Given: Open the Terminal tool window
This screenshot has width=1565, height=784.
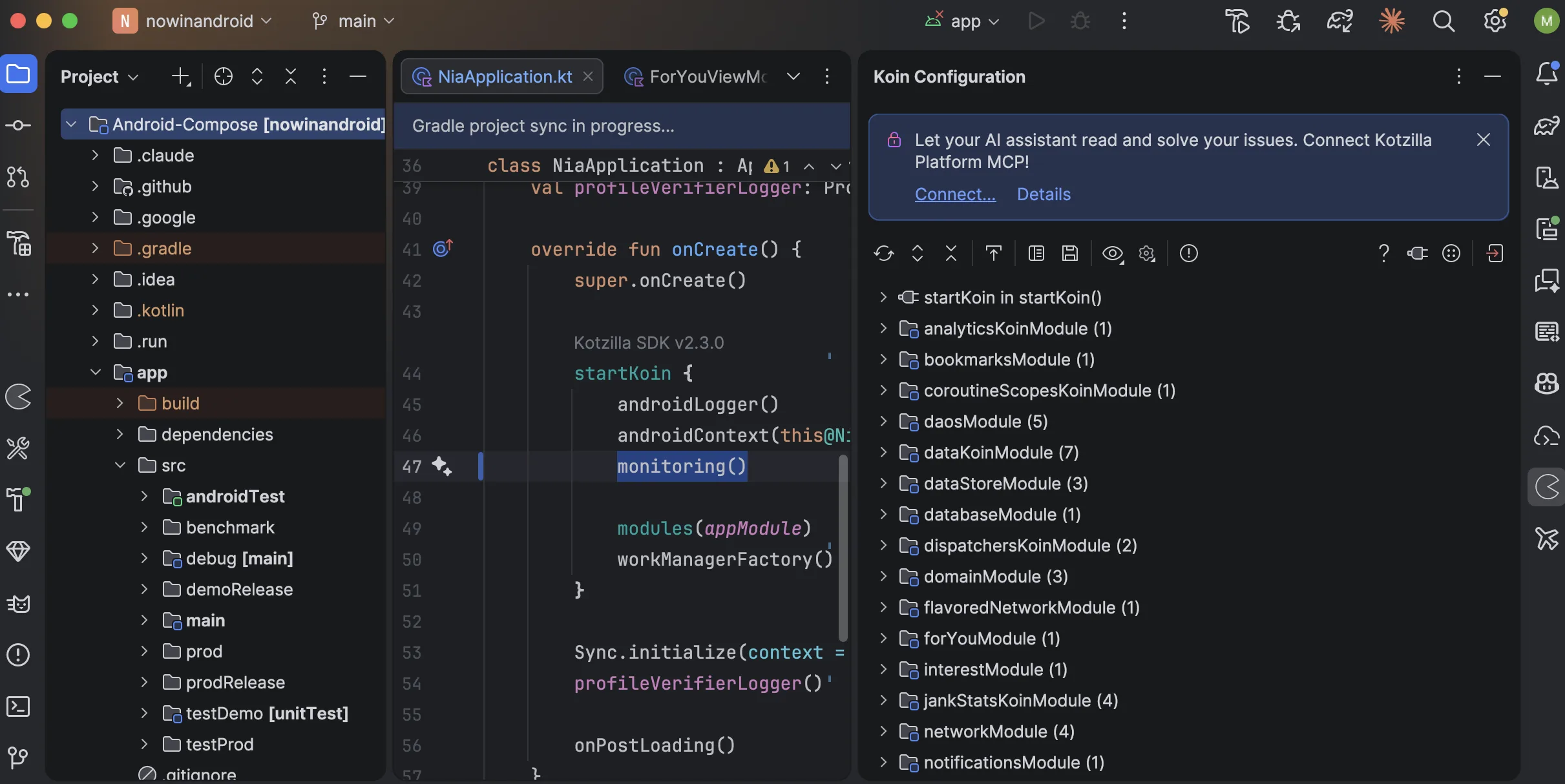Looking at the screenshot, I should tap(18, 707).
